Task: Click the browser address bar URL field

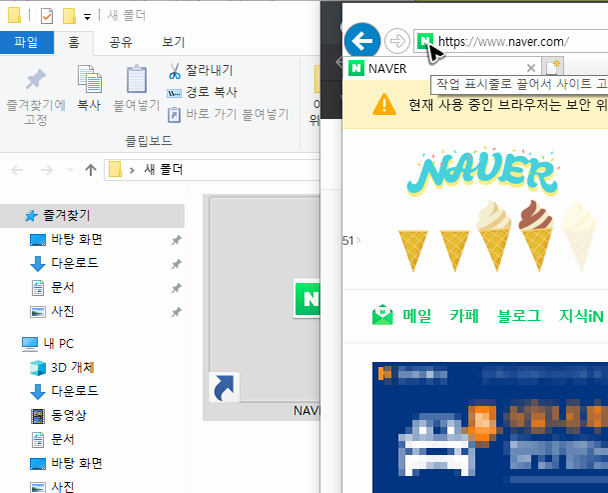Action: point(512,41)
